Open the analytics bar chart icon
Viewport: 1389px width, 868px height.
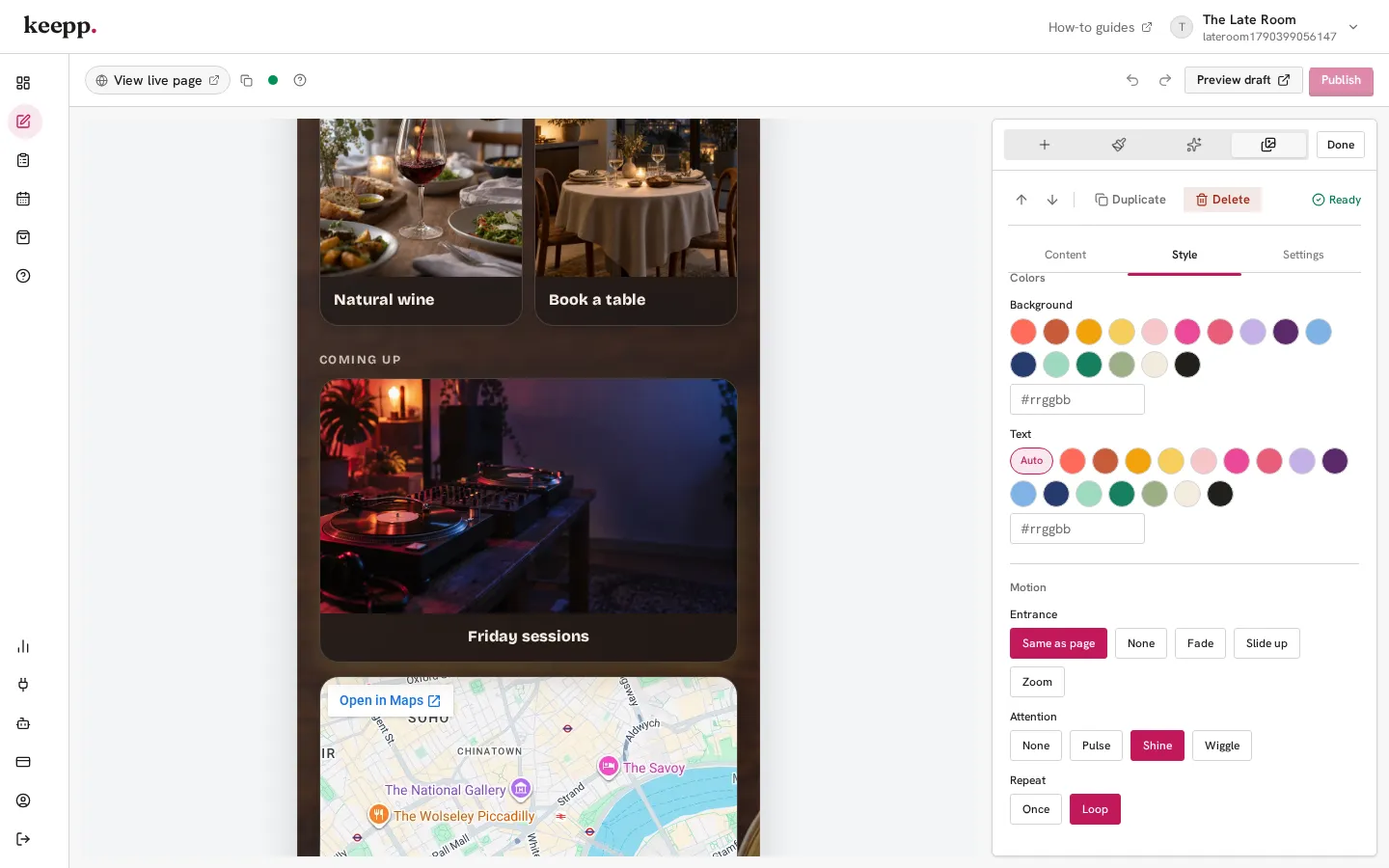point(23,646)
